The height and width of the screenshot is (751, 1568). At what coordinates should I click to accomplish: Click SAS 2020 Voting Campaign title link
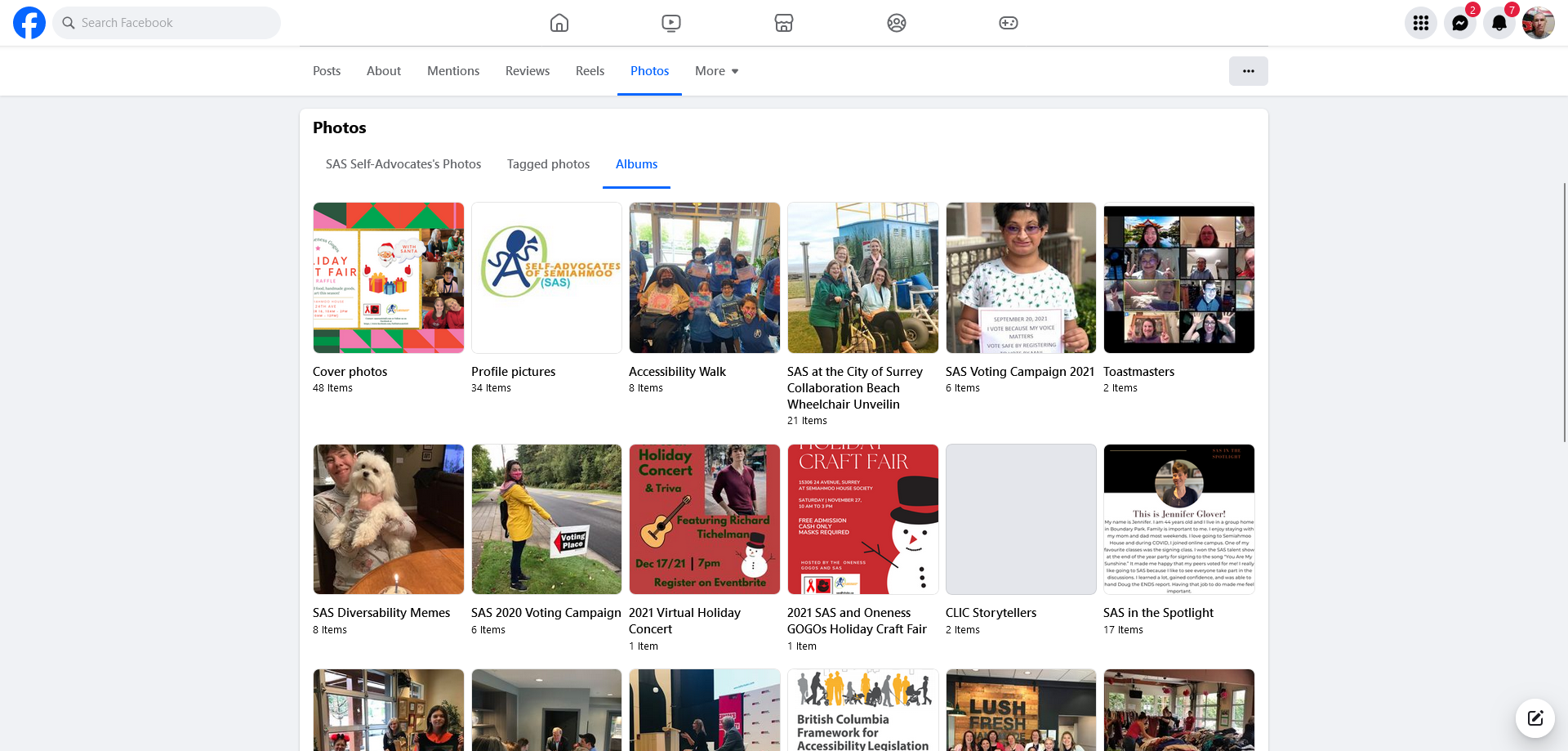point(546,613)
